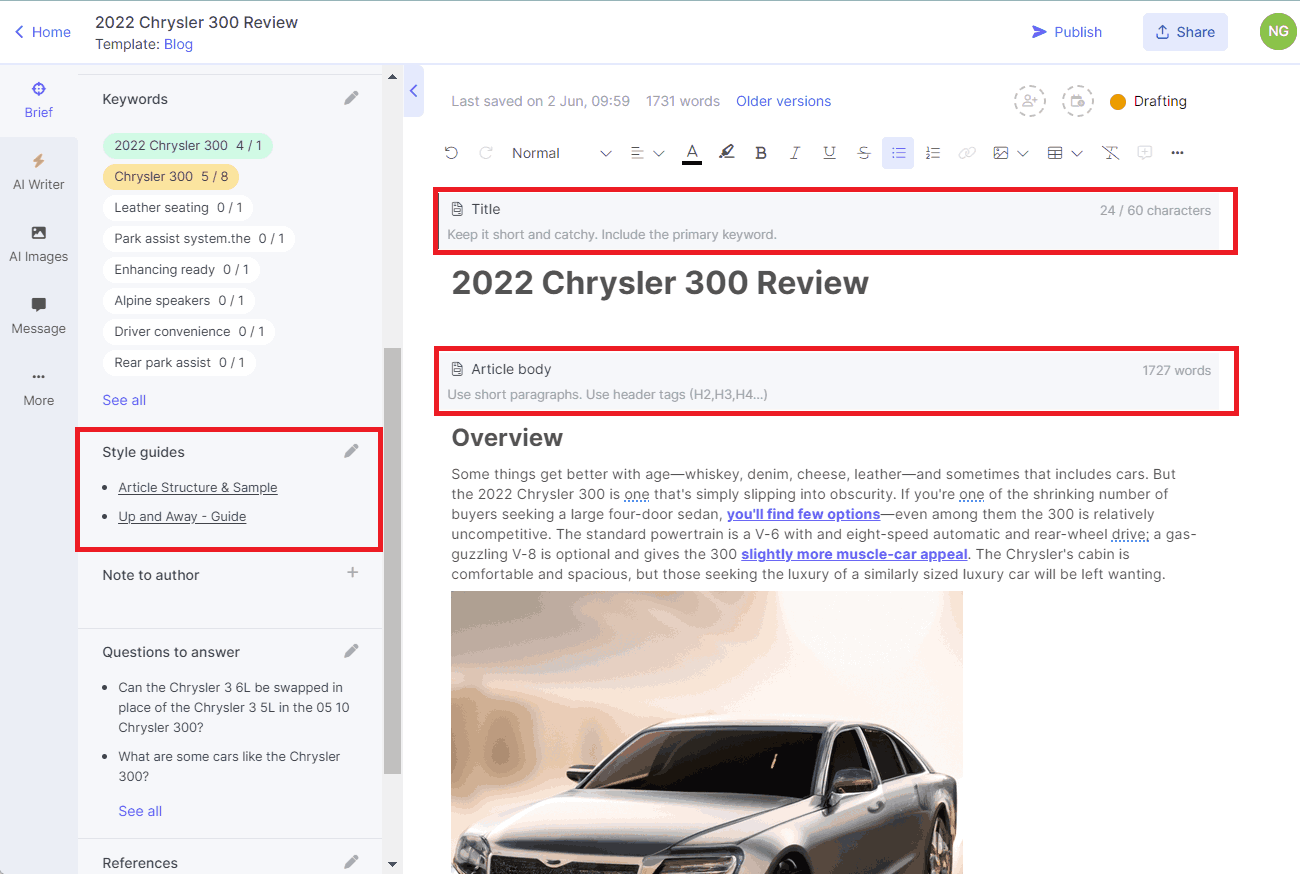Open the "slightly more muscle-car appeal" link
Screen dimensions: 1300x874
[x=854, y=554]
